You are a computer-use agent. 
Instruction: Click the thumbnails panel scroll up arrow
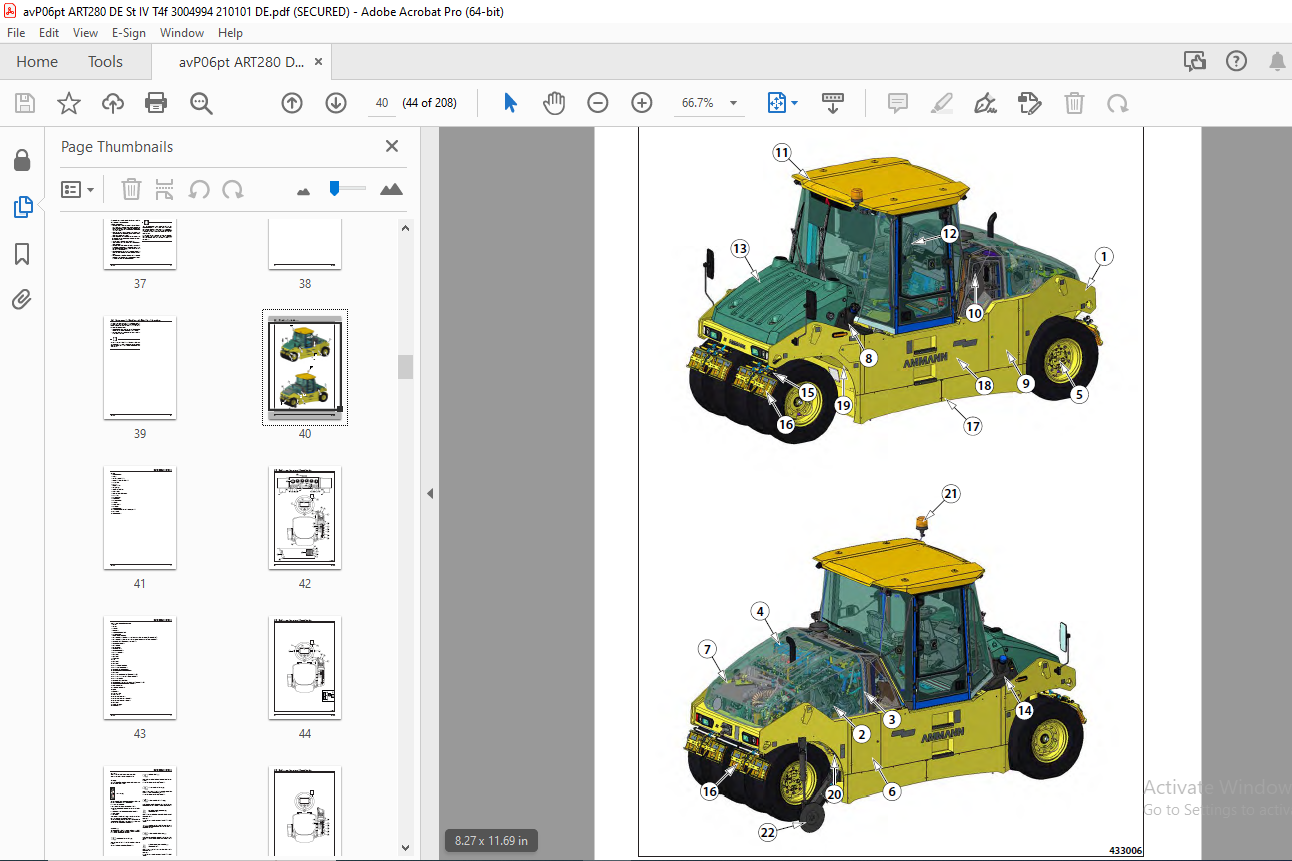coord(405,228)
